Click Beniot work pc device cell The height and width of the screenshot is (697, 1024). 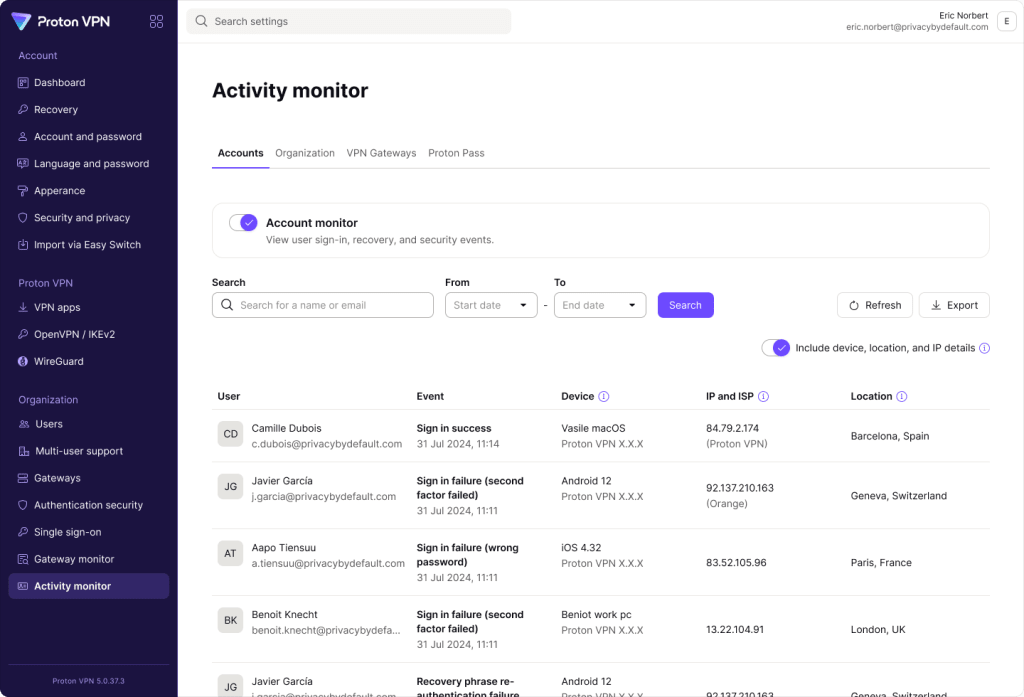point(596,615)
